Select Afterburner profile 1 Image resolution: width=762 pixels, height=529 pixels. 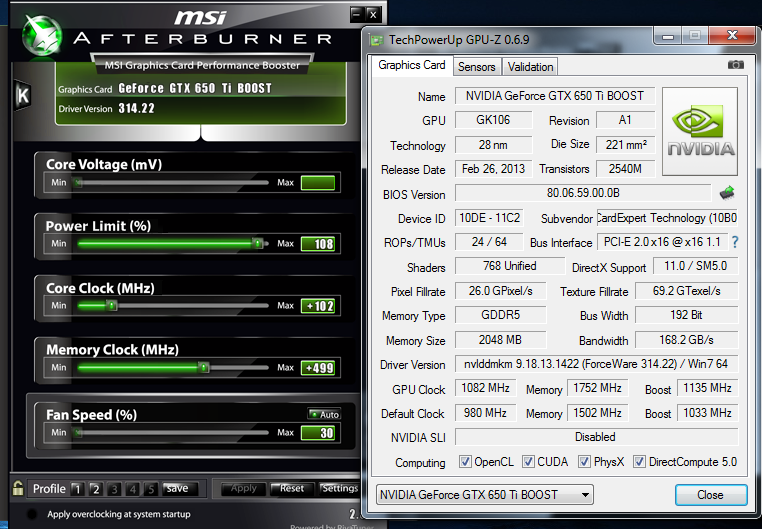[x=77, y=489]
